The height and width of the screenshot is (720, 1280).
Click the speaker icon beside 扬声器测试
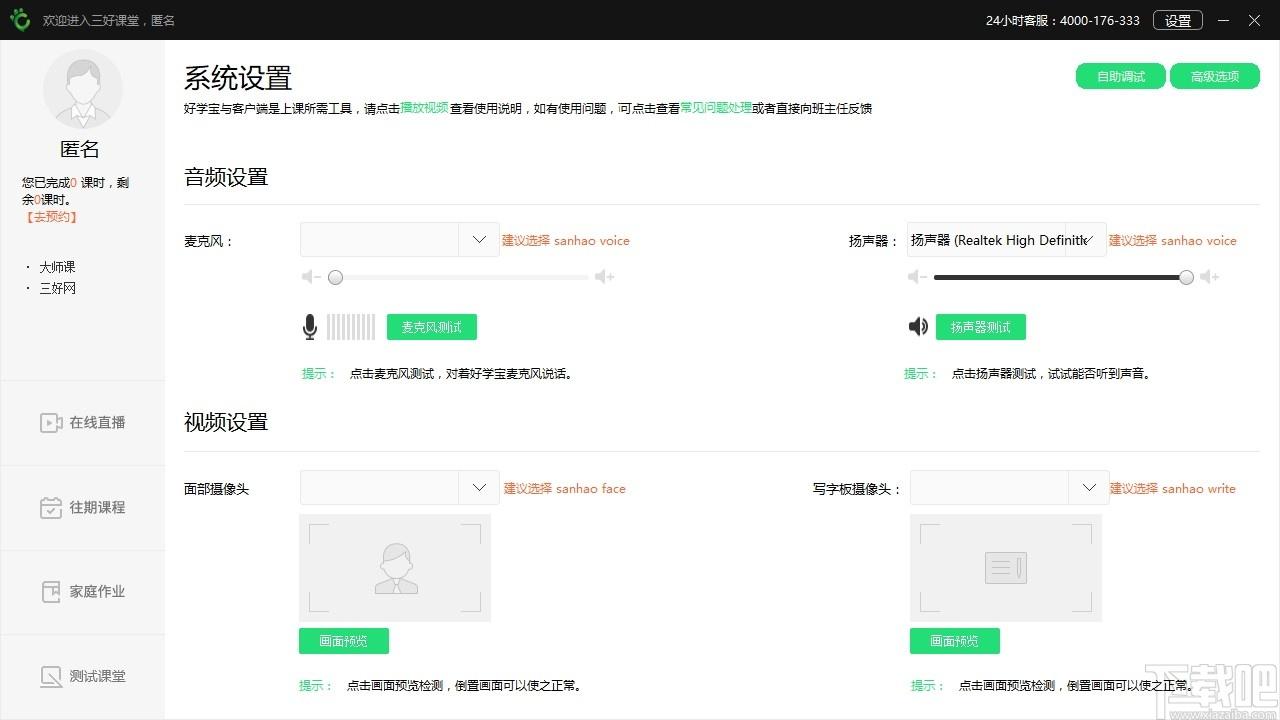[918, 327]
